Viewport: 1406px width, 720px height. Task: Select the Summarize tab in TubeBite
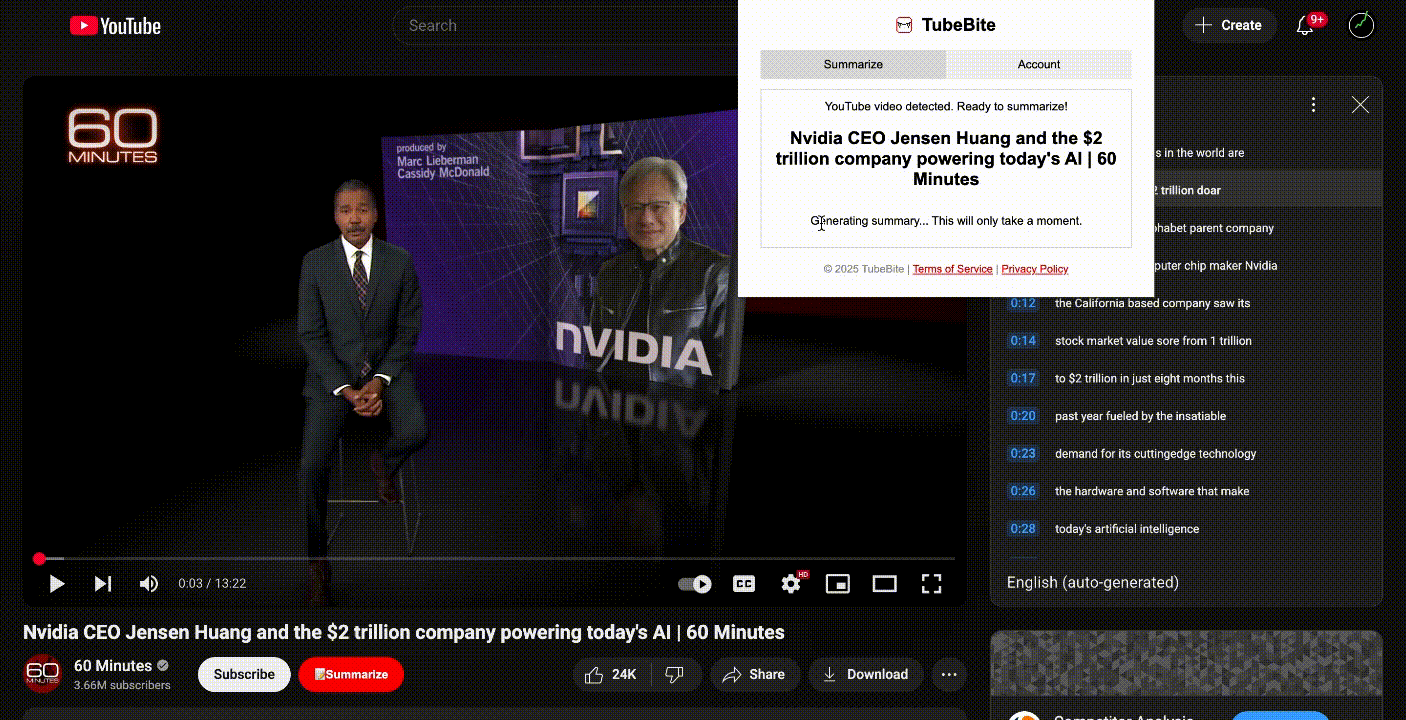point(853,64)
